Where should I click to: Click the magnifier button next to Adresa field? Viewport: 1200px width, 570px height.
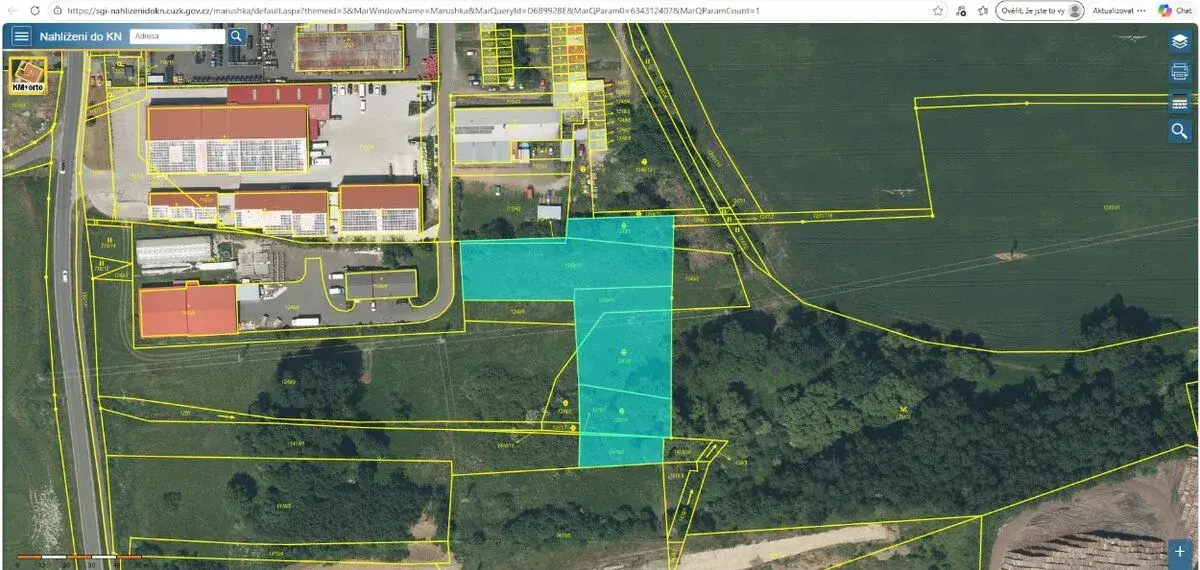click(x=237, y=36)
